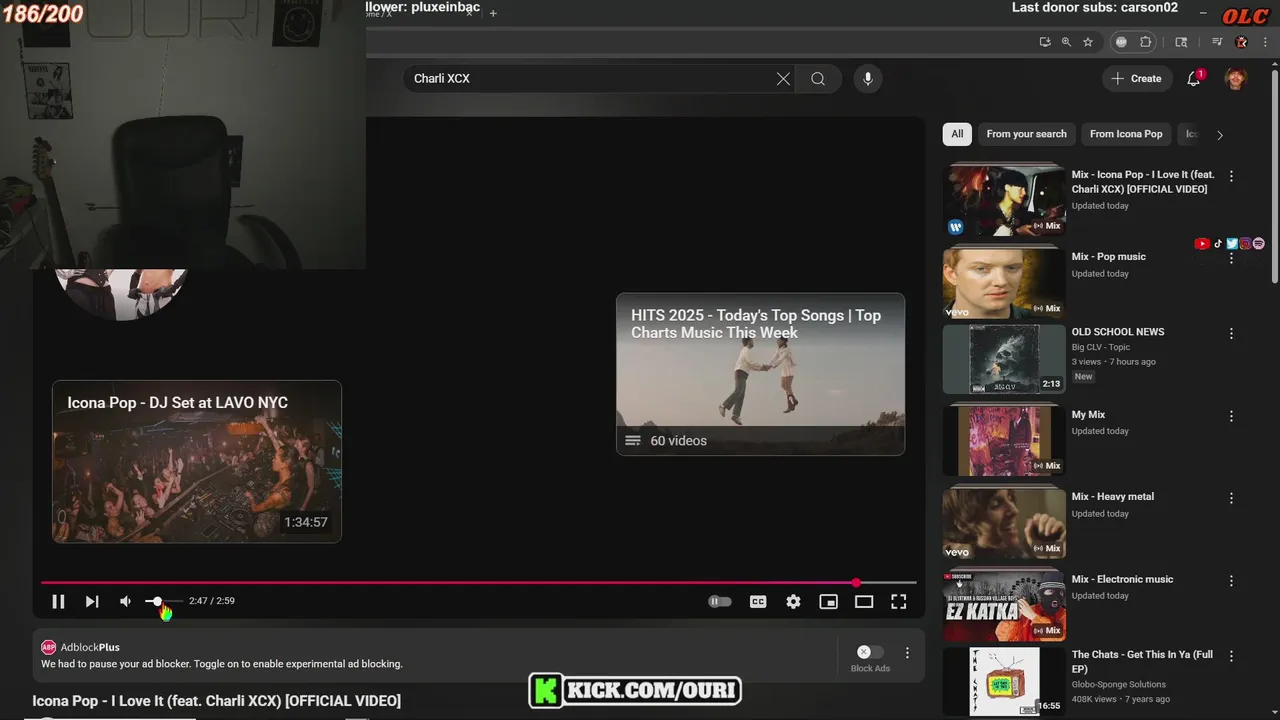The width and height of the screenshot is (1280, 720).
Task: Toggle the autoplay switch in player
Action: point(720,601)
